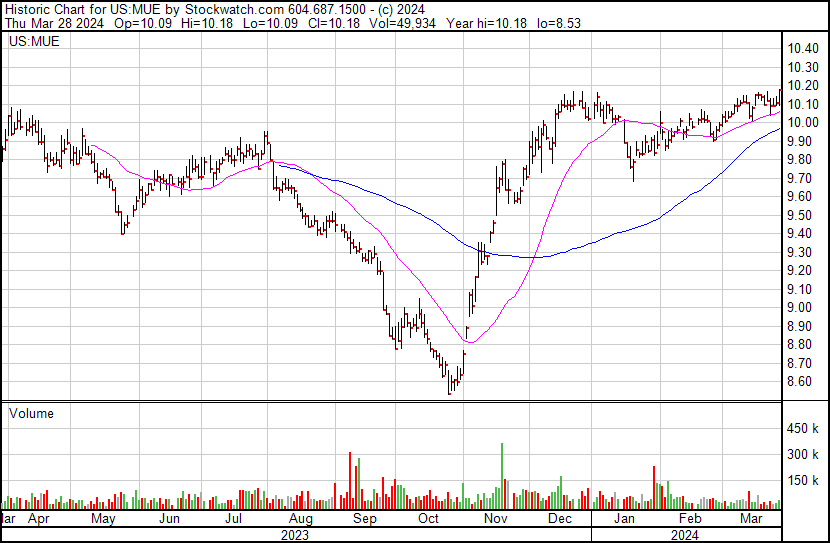Select the Aug month marker on the time axis
Viewport: 830px width, 543px height.
click(300, 520)
